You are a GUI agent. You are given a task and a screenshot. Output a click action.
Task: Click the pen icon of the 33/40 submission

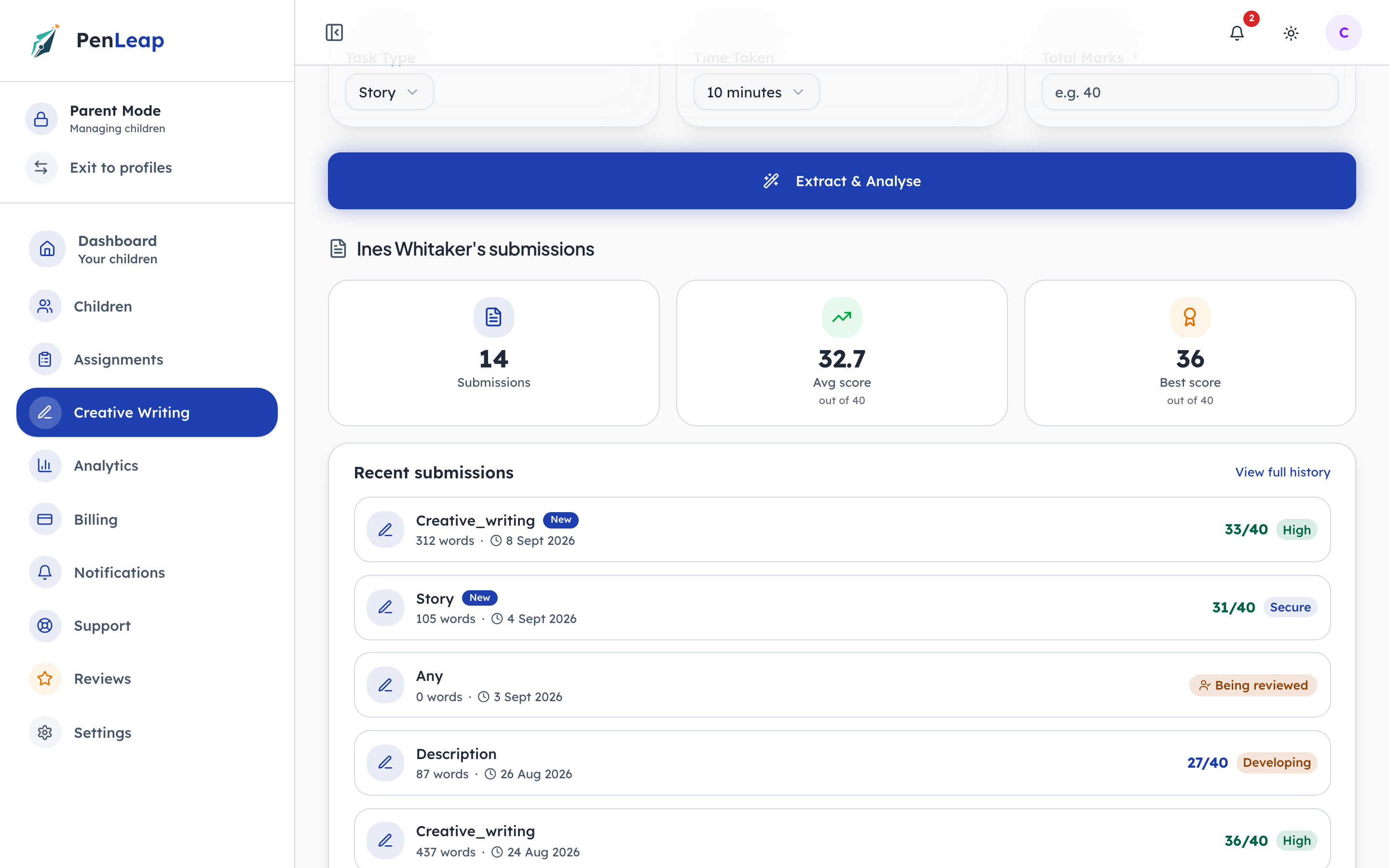click(x=386, y=529)
